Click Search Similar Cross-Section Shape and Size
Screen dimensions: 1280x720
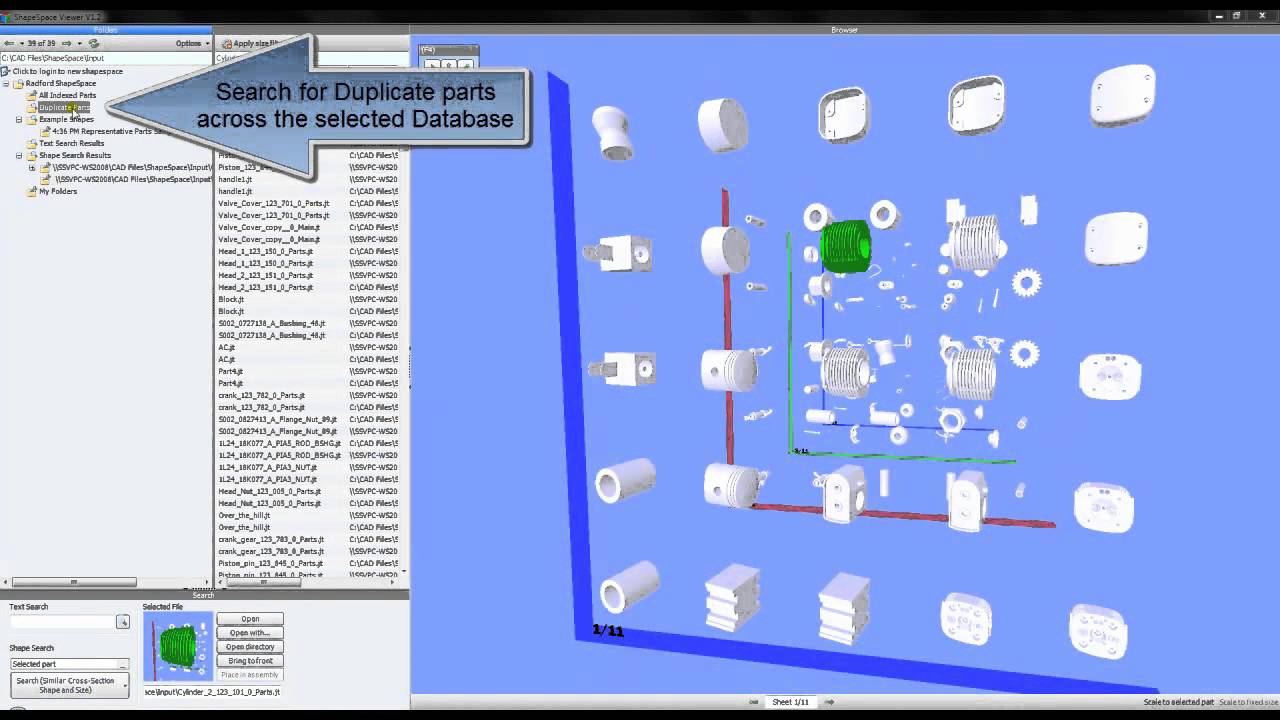pos(69,686)
